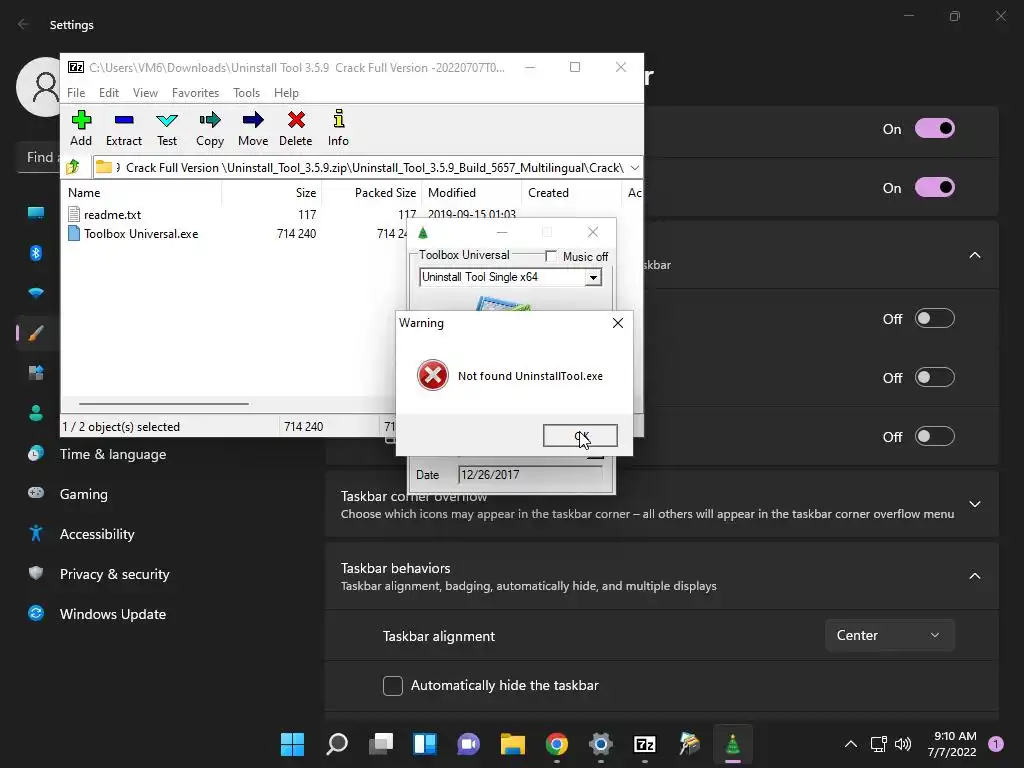Click the Date field showing 12/26/2017
This screenshot has width=1024, height=768.
coord(530,475)
